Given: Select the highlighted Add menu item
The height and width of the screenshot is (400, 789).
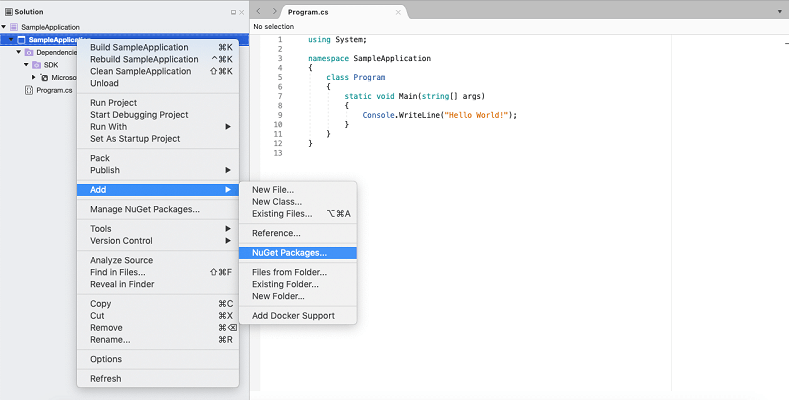Looking at the screenshot, I should pyautogui.click(x=157, y=190).
